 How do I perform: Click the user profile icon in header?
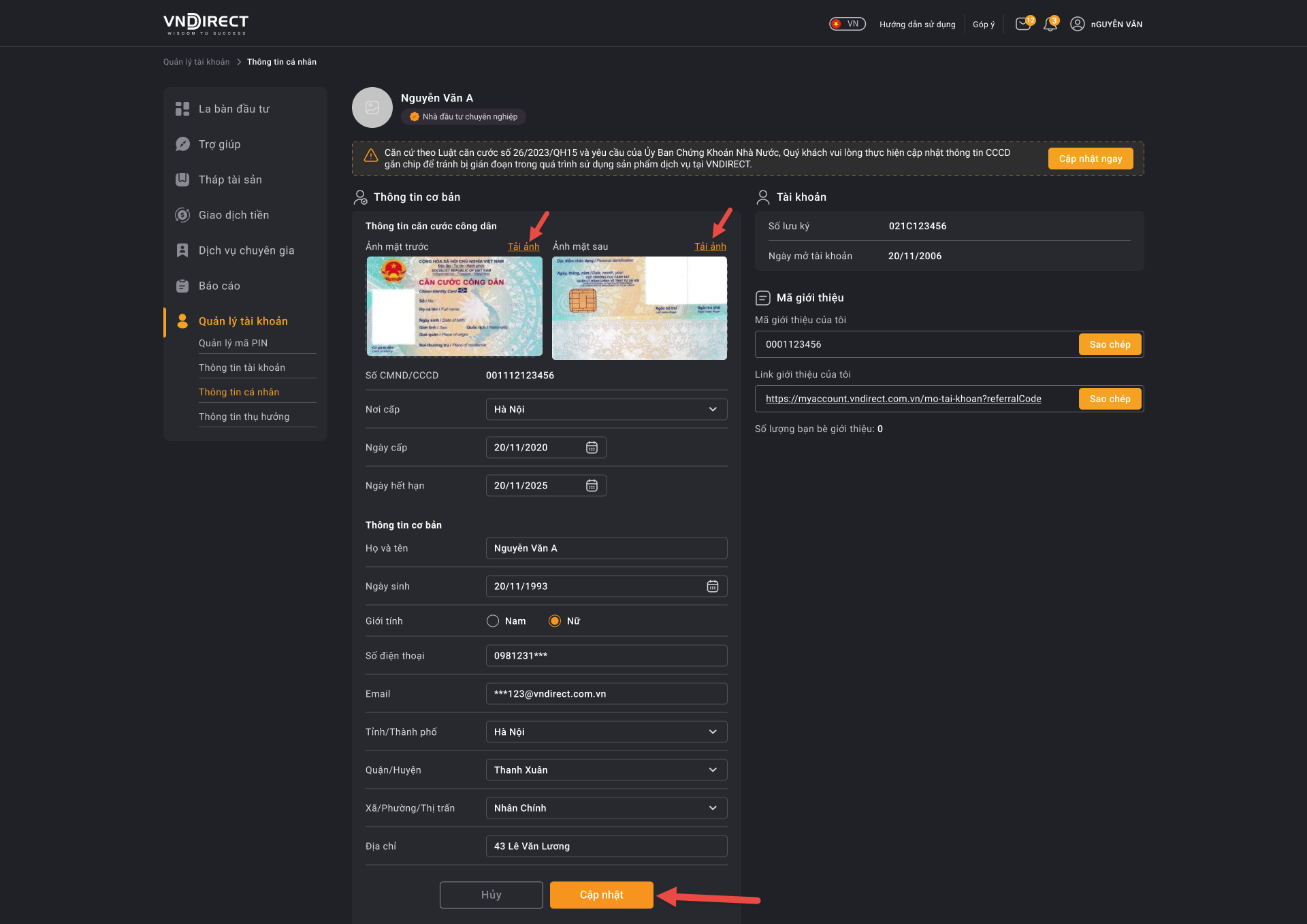click(x=1077, y=24)
